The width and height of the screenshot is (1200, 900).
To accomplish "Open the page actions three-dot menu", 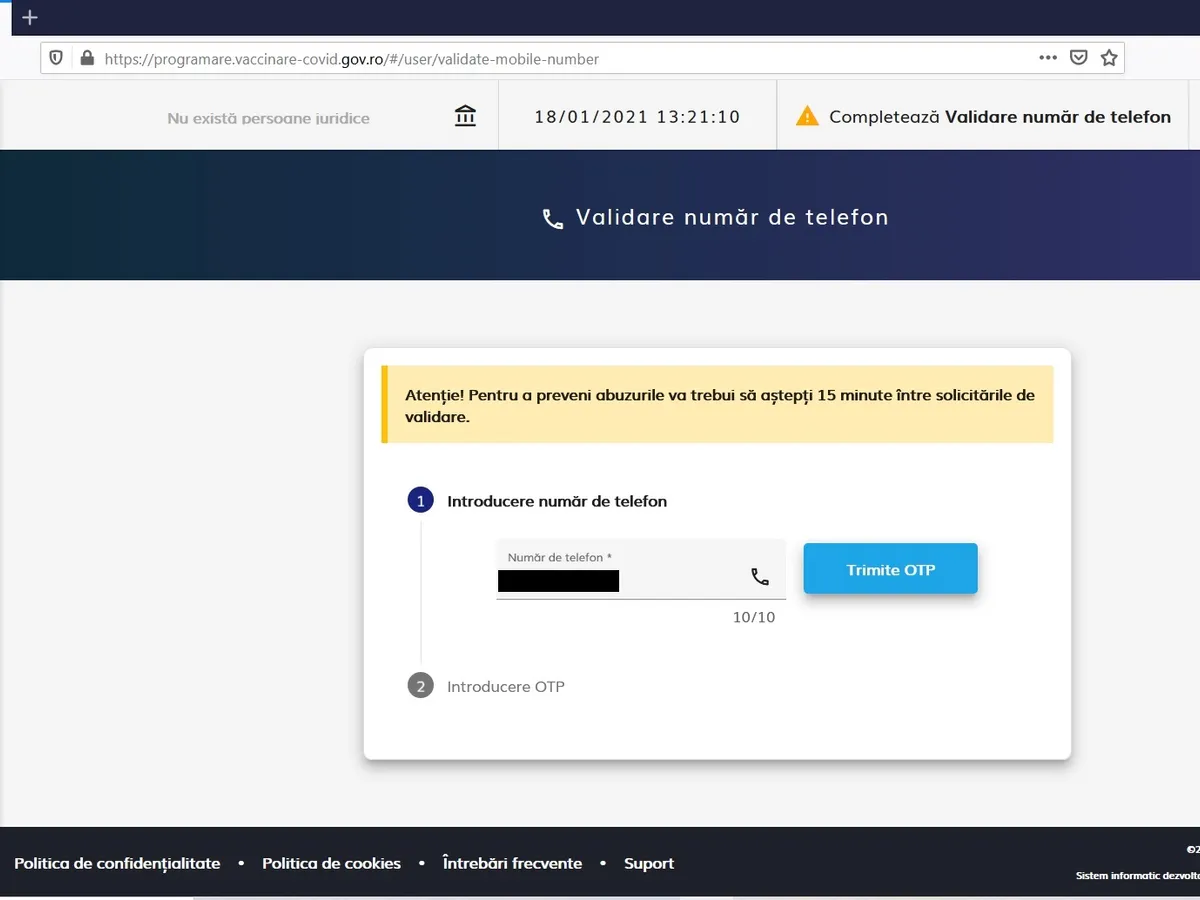I will tap(1047, 58).
